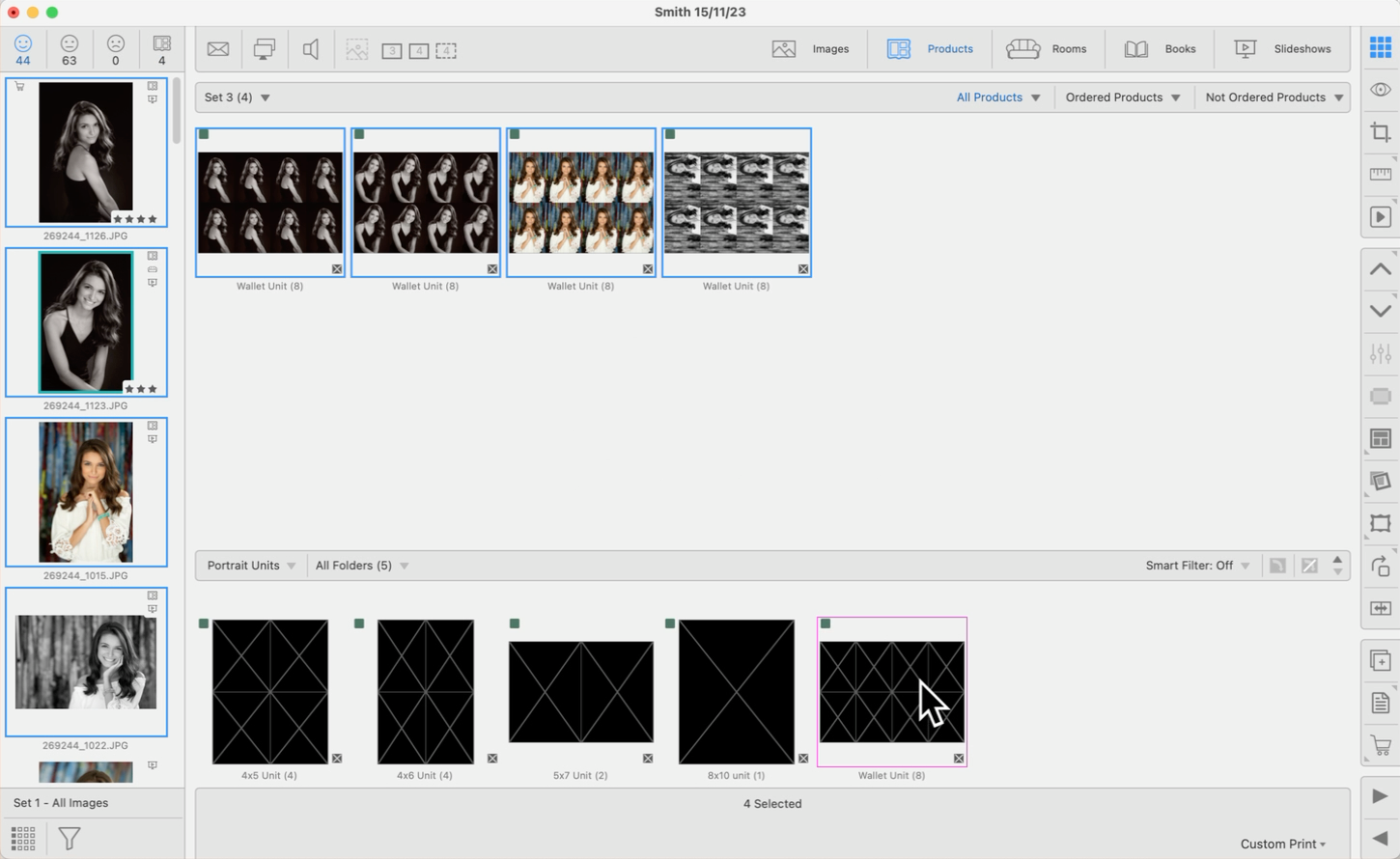This screenshot has height=859, width=1400.
Task: Open the adjustment sliders tool icon
Action: [x=1380, y=354]
